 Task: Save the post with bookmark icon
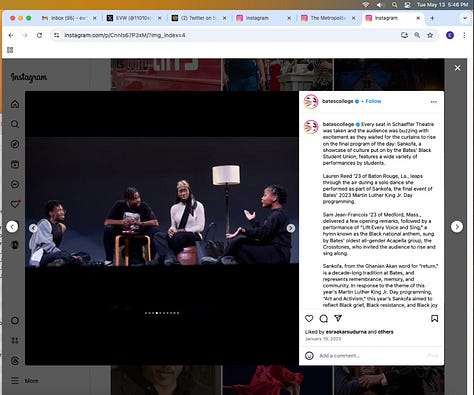pos(434,319)
